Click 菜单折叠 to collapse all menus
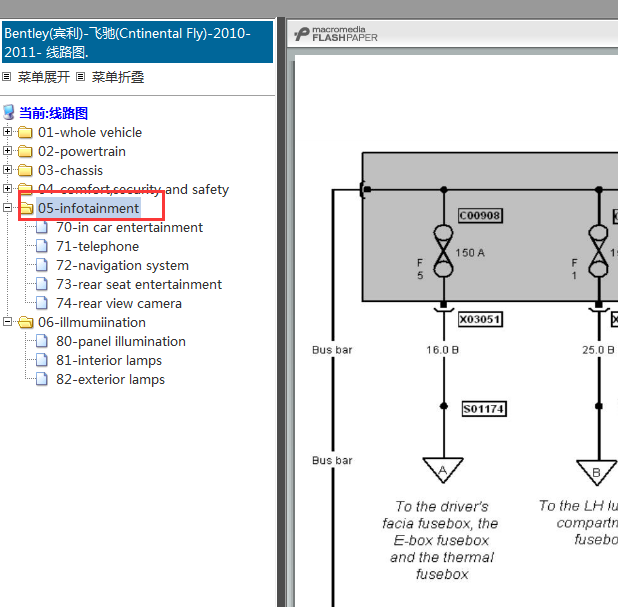618x607 pixels. click(x=118, y=77)
